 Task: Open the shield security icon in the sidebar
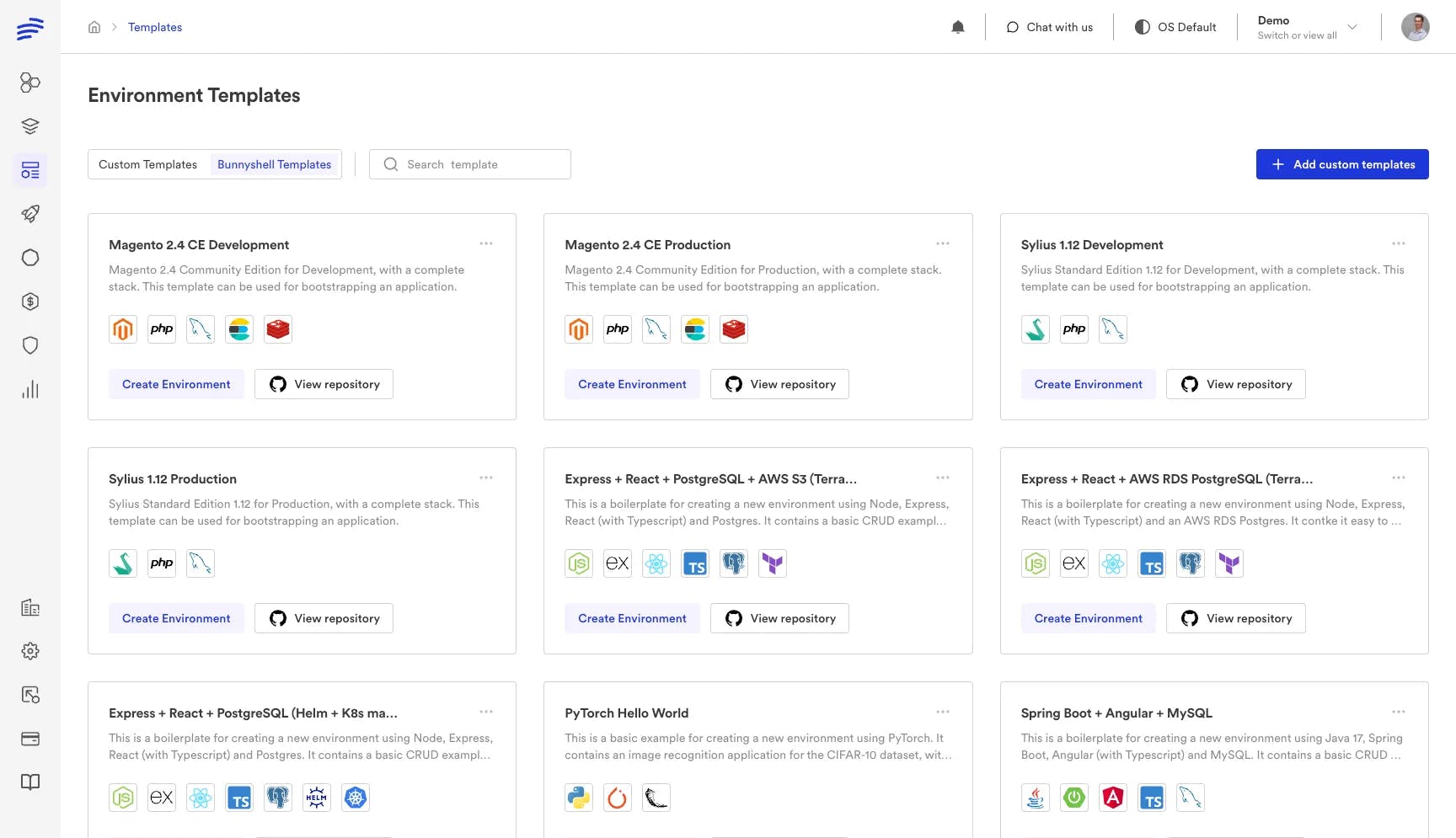(x=30, y=345)
